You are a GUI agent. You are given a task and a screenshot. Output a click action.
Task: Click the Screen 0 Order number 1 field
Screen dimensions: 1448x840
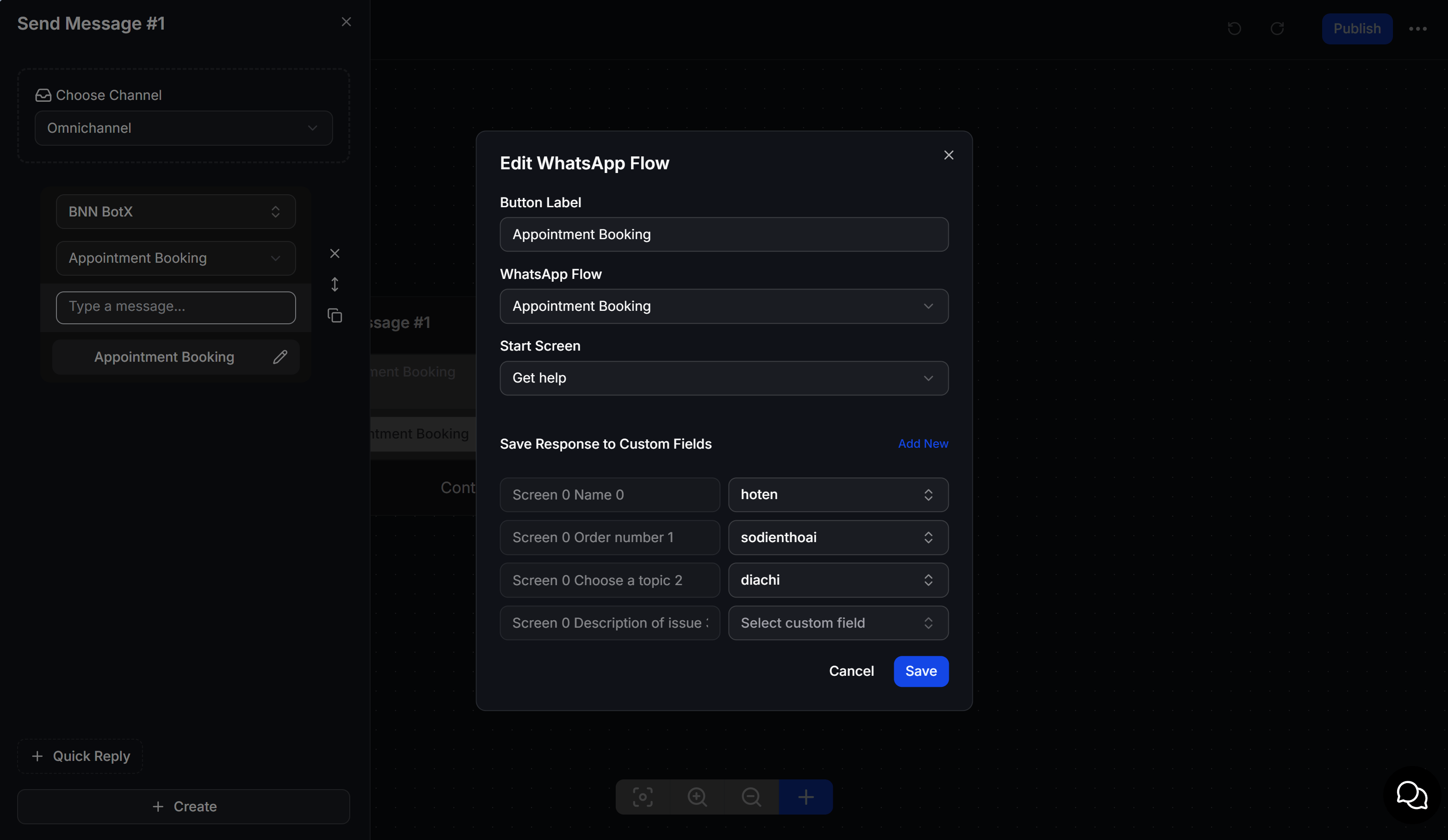610,537
